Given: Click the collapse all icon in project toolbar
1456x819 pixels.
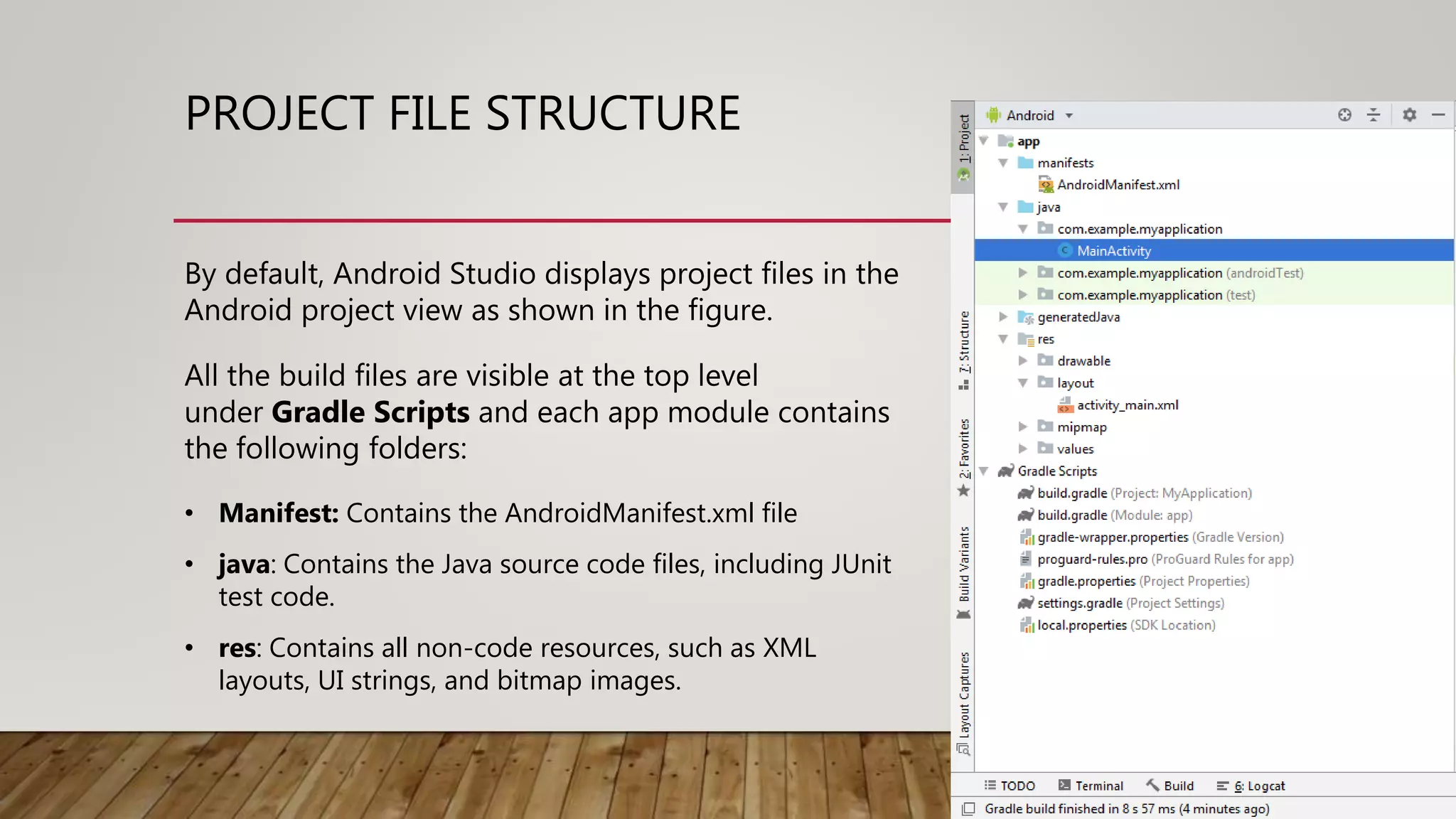Looking at the screenshot, I should coord(1374,114).
